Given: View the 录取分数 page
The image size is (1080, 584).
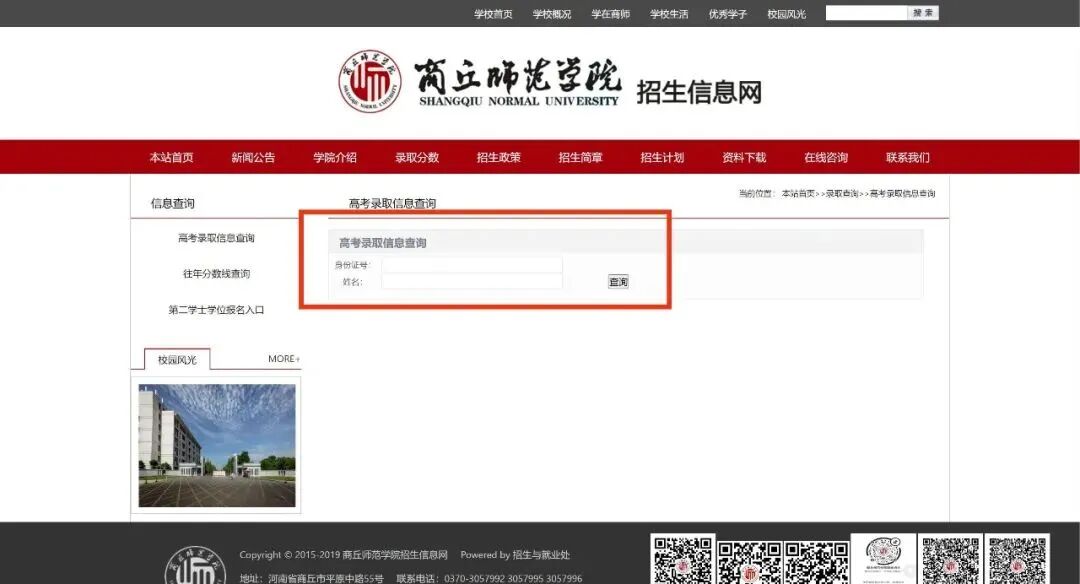Looking at the screenshot, I should pos(417,157).
